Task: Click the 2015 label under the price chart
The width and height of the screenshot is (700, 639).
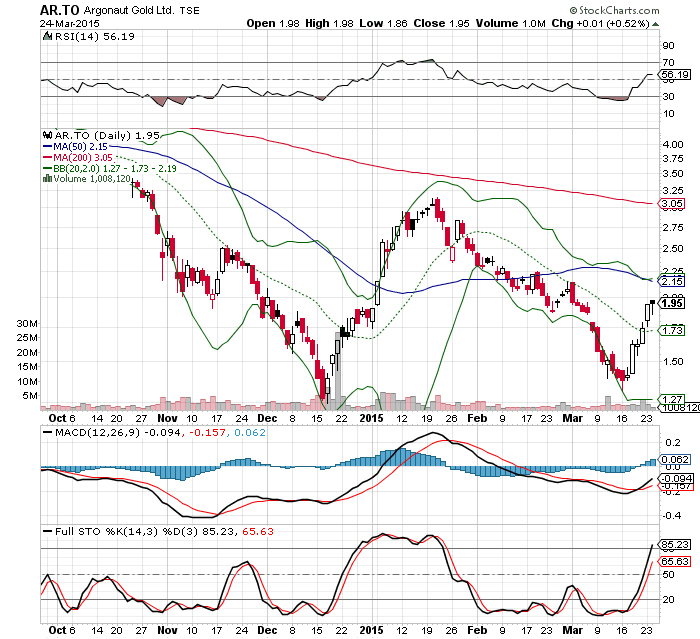Action: [371, 418]
